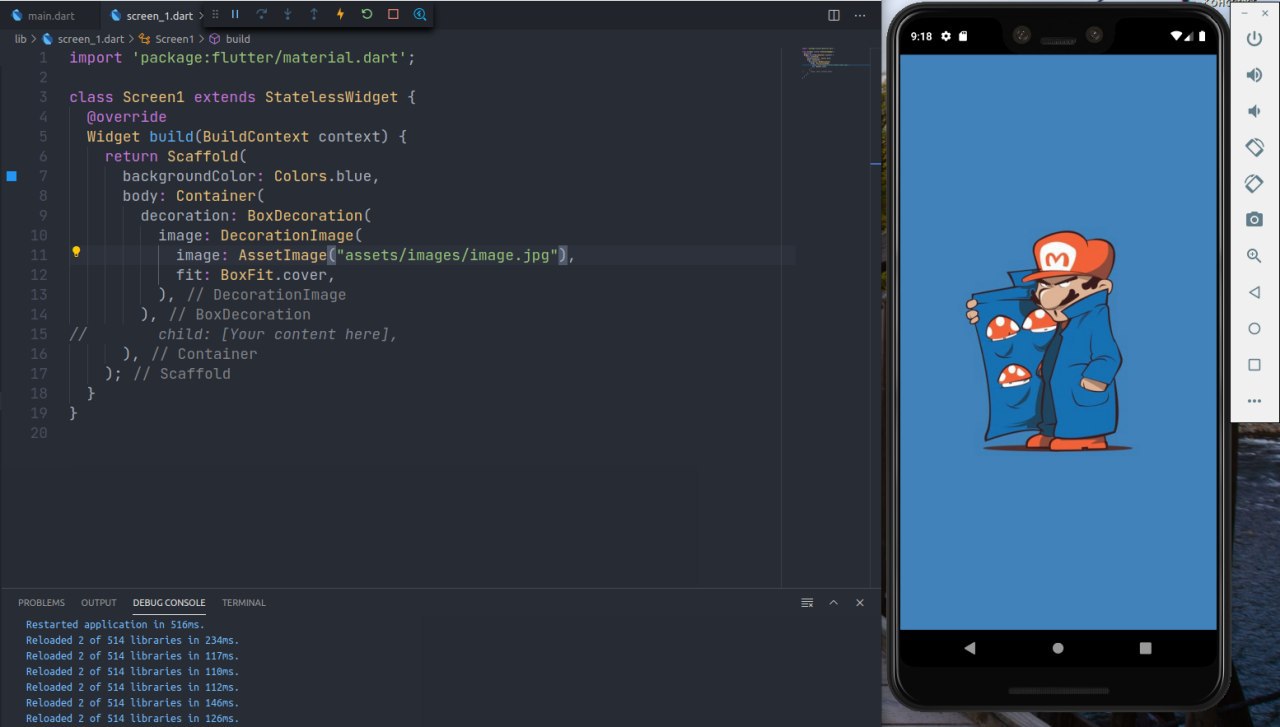Image resolution: width=1280 pixels, height=727 pixels.
Task: Open the OUTPUT panel tab
Action: [x=99, y=603]
